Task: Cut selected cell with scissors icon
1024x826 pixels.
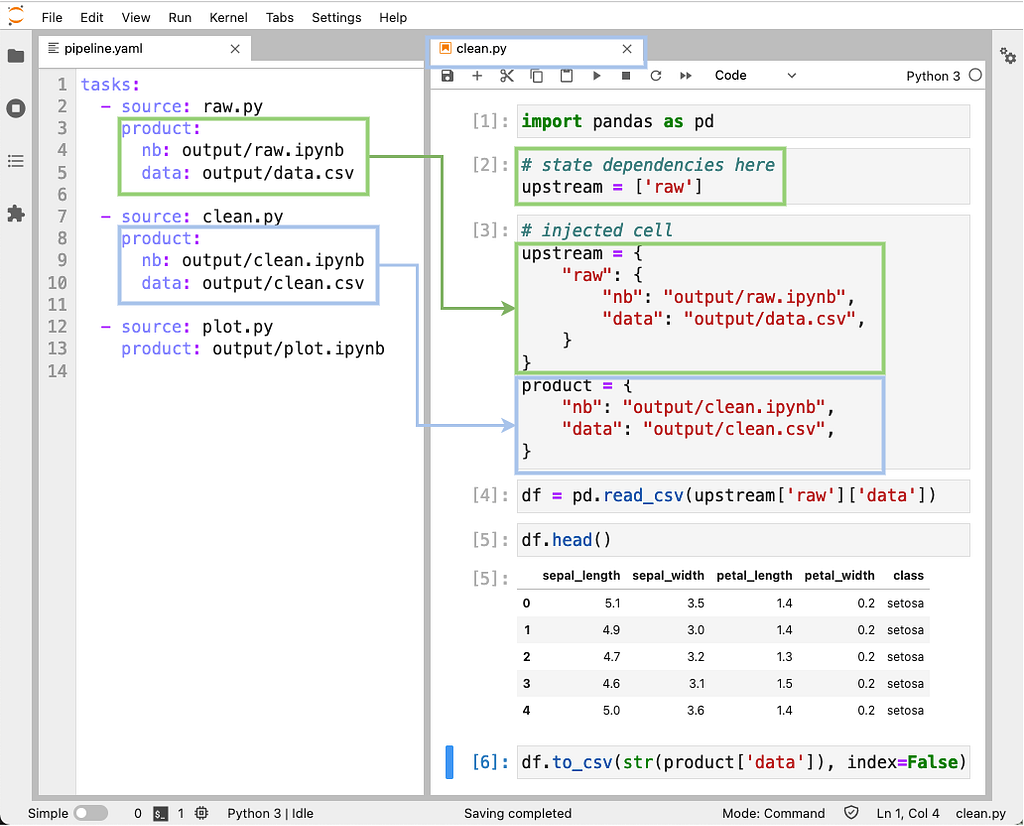Action: click(x=507, y=76)
